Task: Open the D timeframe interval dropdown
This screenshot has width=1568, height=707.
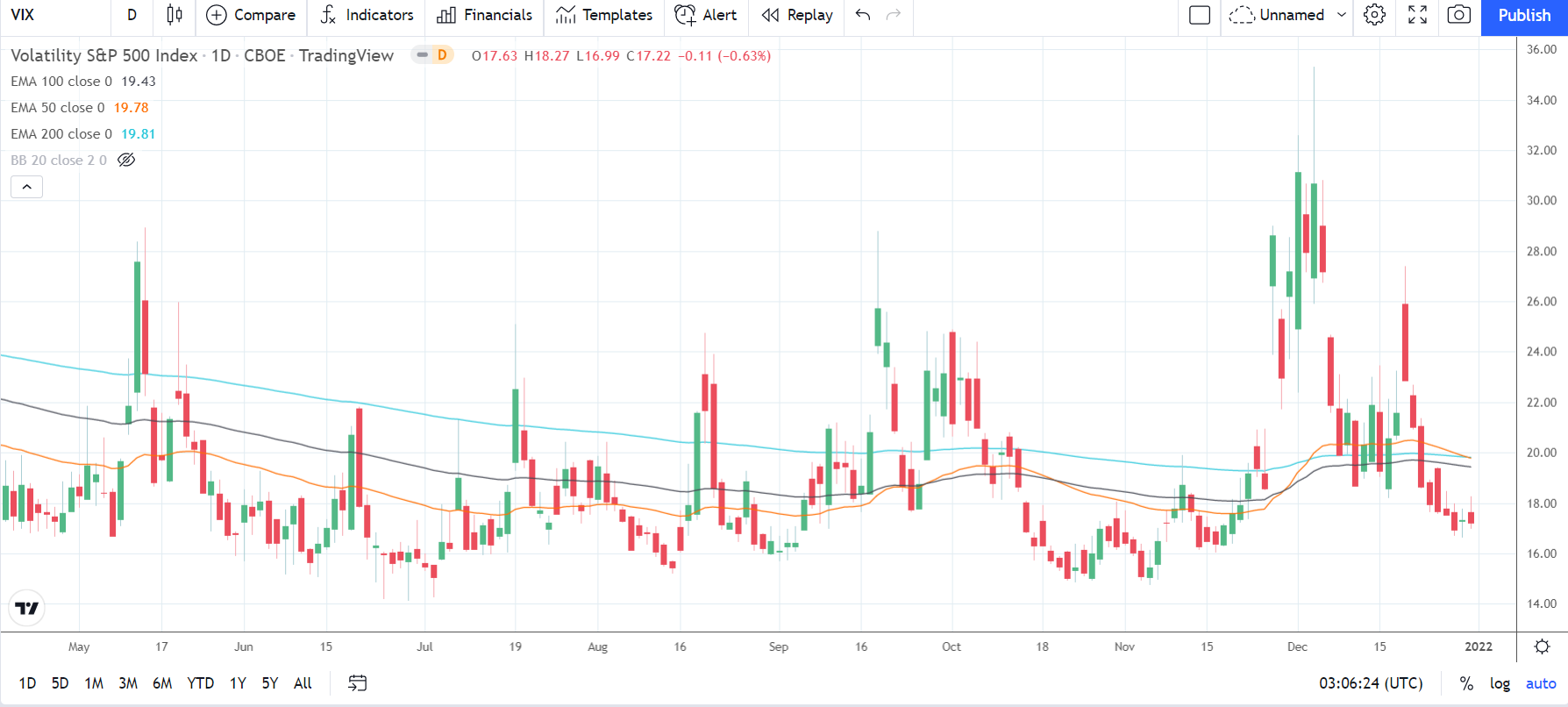Action: click(132, 15)
